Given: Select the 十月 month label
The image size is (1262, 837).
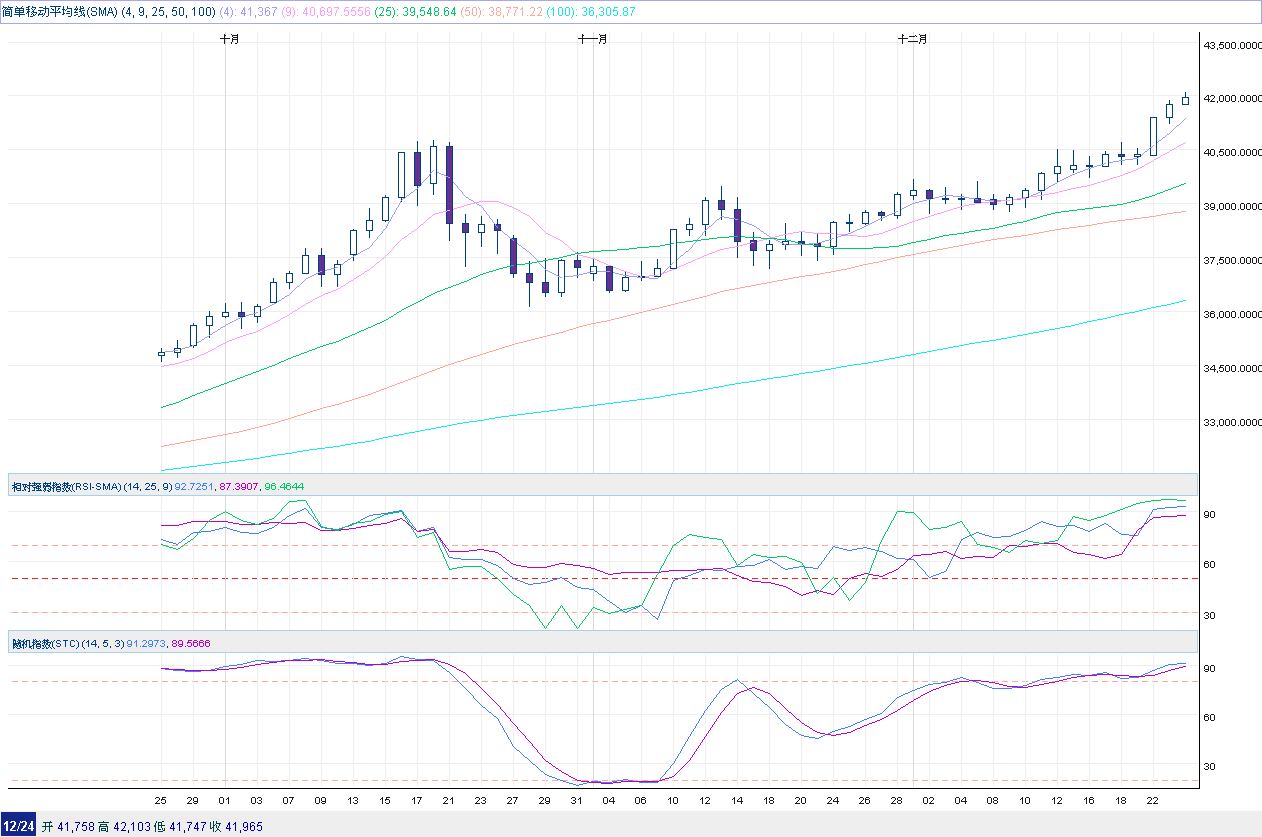Looking at the screenshot, I should pos(230,39).
